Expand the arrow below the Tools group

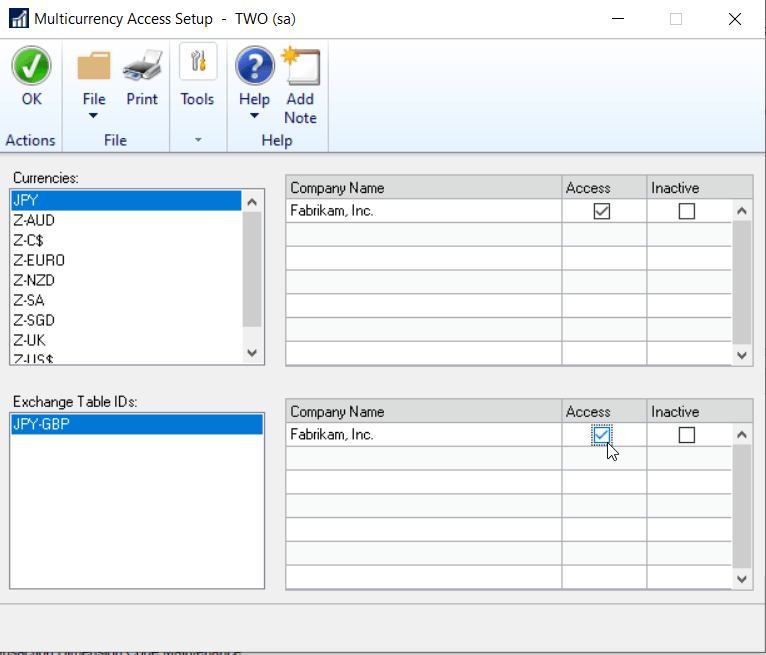197,140
